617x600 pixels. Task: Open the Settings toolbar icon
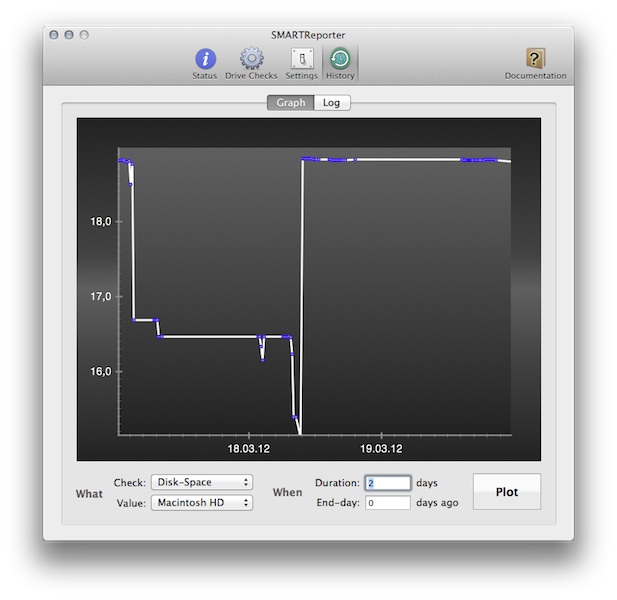pyautogui.click(x=301, y=60)
